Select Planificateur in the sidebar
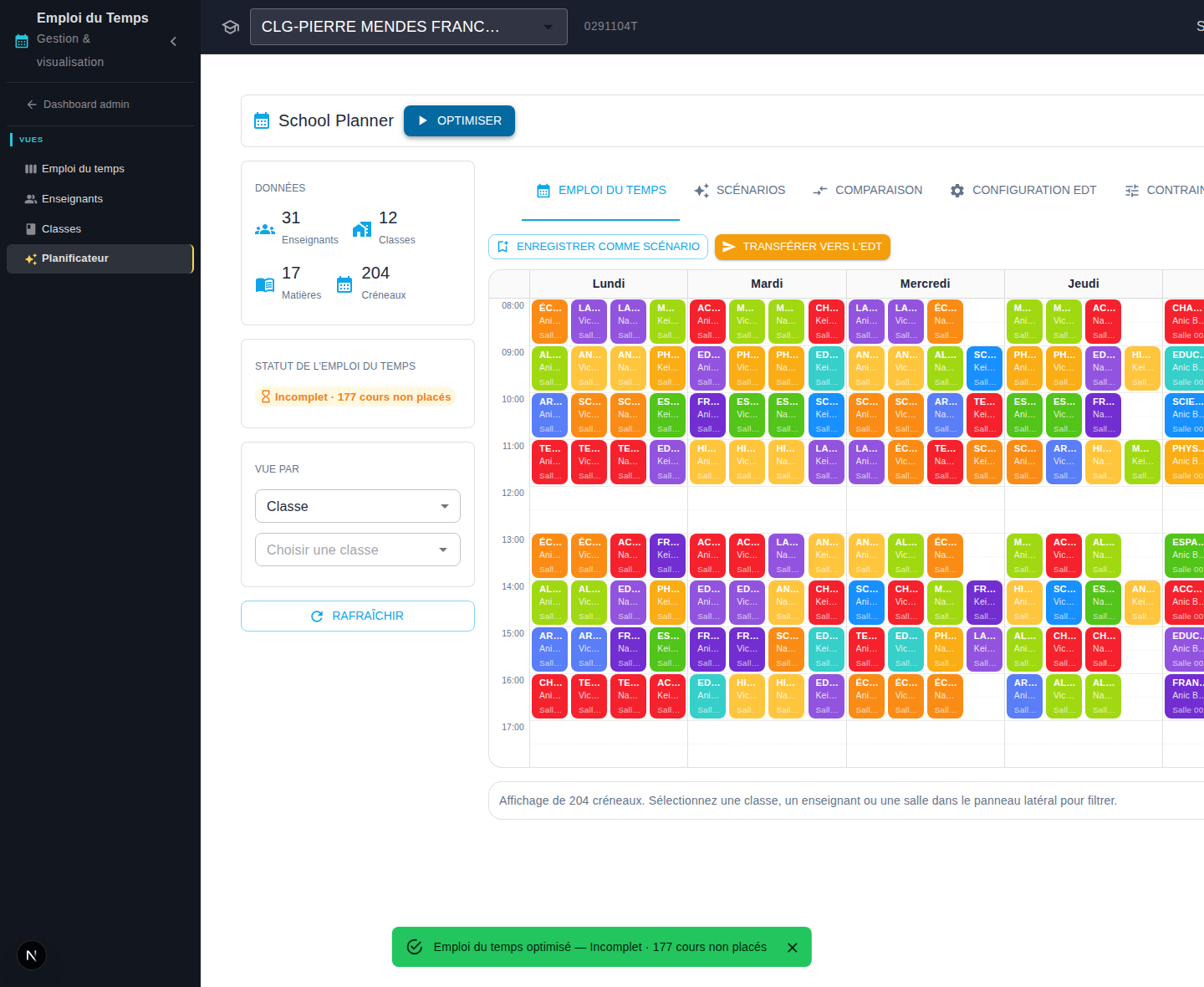This screenshot has width=1204, height=987. 100,258
